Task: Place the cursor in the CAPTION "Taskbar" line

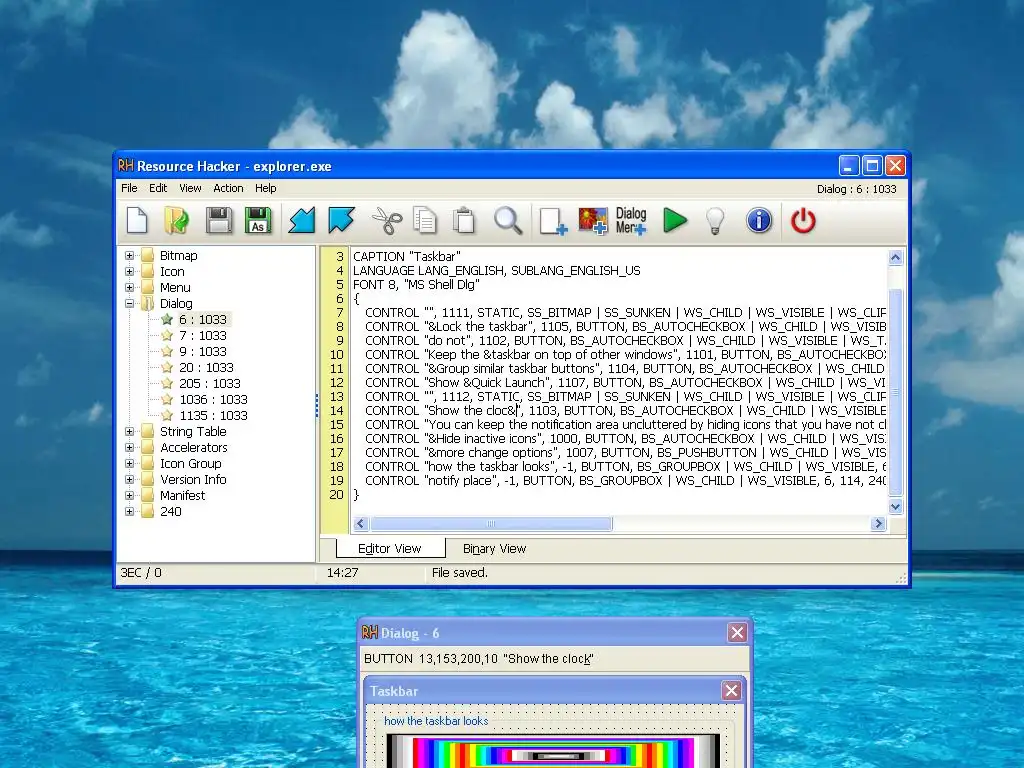Action: (x=407, y=257)
